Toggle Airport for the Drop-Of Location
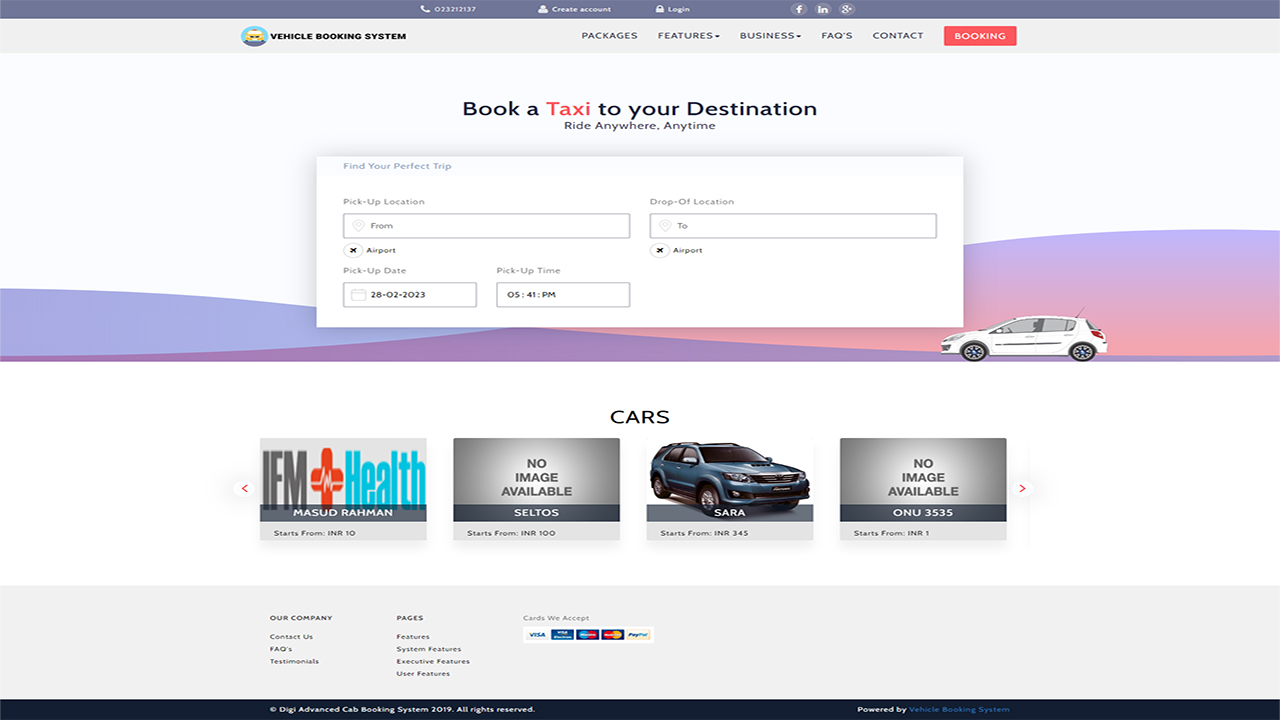This screenshot has height=720, width=1280. [x=659, y=250]
